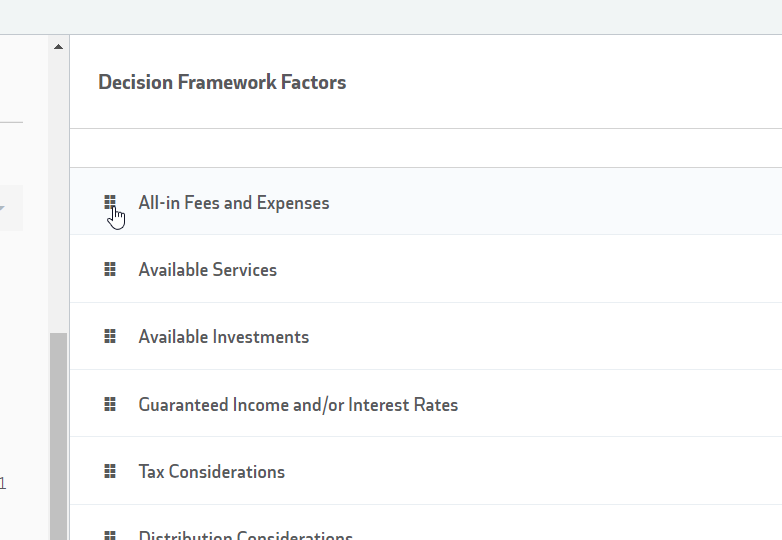Image resolution: width=782 pixels, height=540 pixels.
Task: Open Guaranteed Income and/or Interest Rates
Action: pyautogui.click(x=298, y=405)
